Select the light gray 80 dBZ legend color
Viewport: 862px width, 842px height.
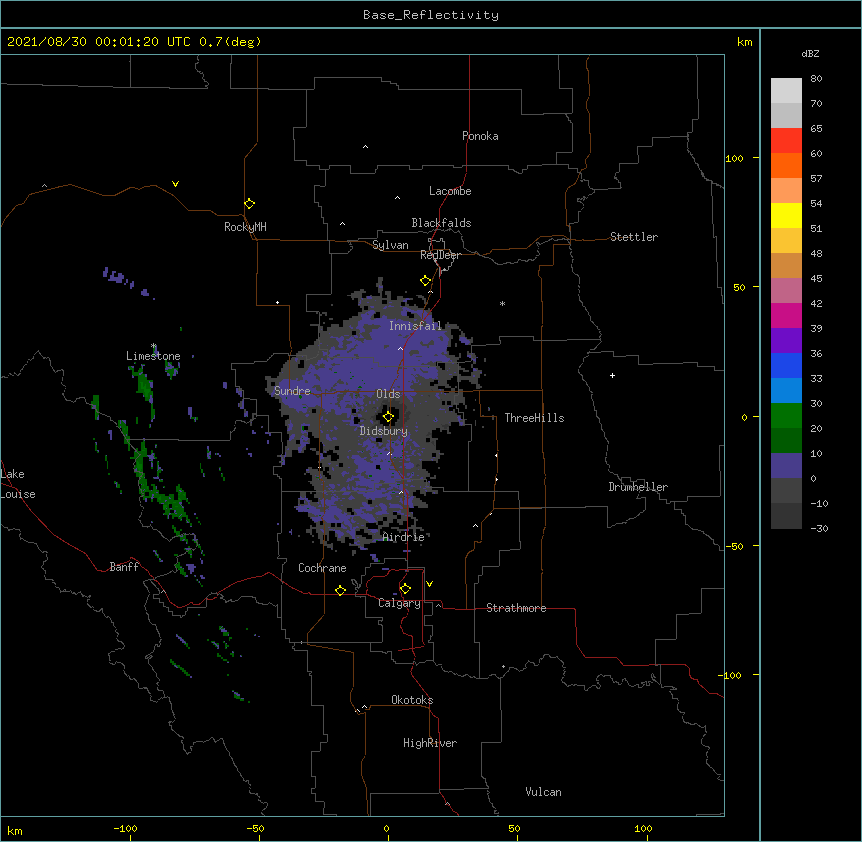tap(786, 90)
